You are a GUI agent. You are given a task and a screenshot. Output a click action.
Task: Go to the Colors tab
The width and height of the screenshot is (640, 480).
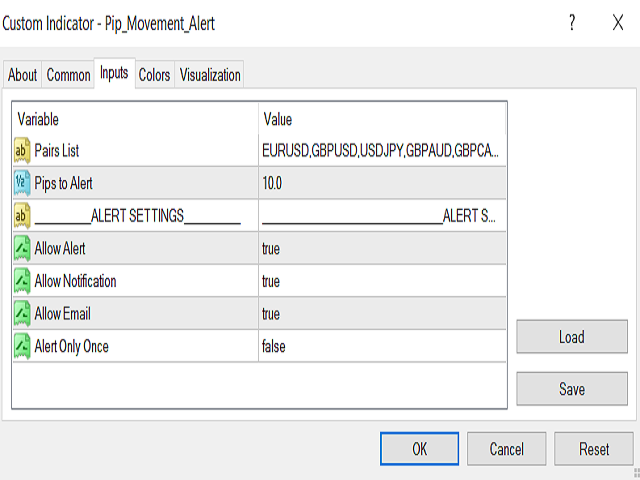tap(154, 75)
